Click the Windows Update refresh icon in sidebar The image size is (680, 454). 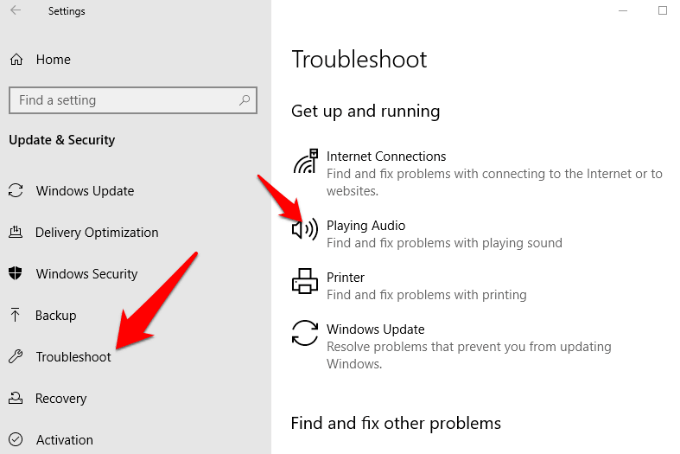(16, 191)
